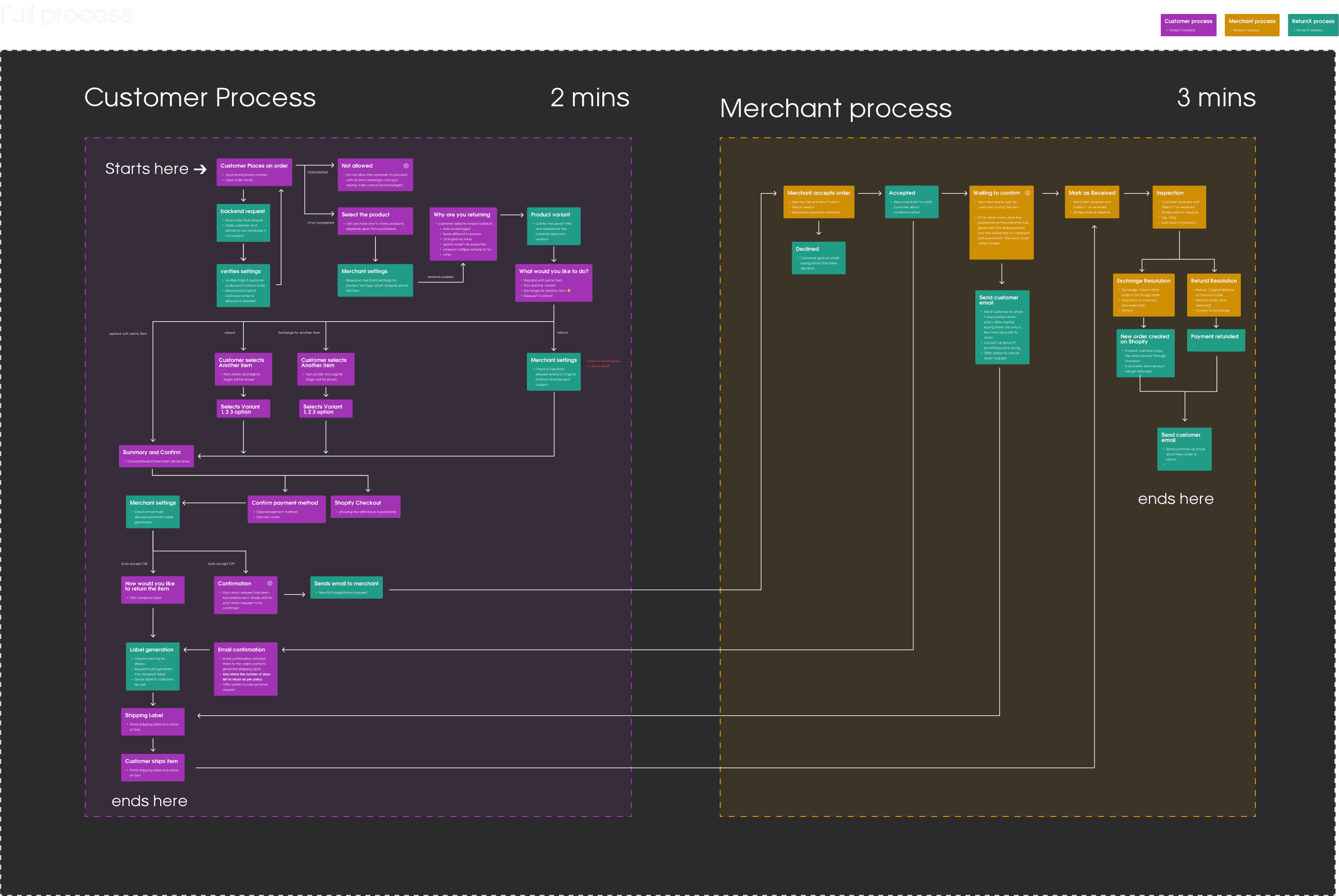1339x896 pixels.
Task: Click the 2 mins label
Action: pyautogui.click(x=590, y=97)
